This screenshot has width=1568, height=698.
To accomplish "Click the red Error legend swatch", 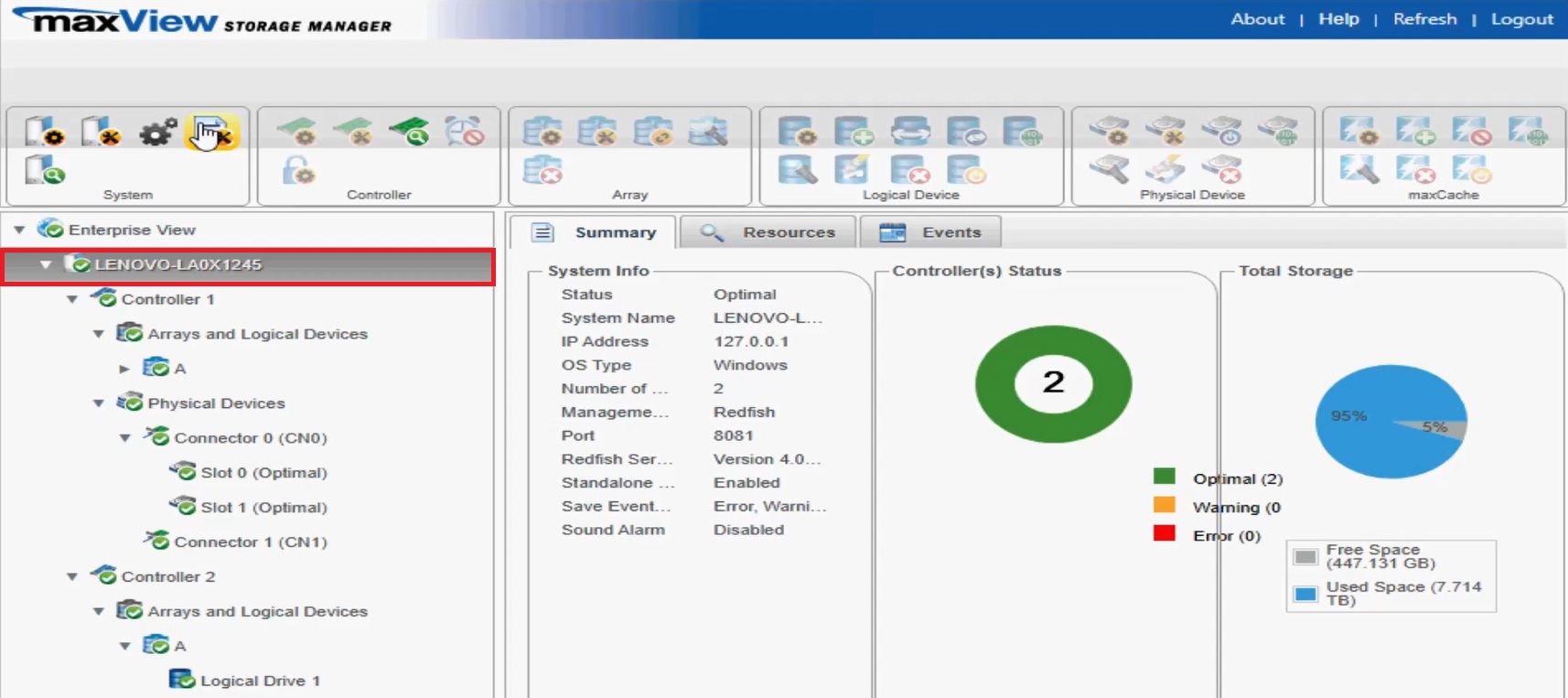I will pos(1165,533).
